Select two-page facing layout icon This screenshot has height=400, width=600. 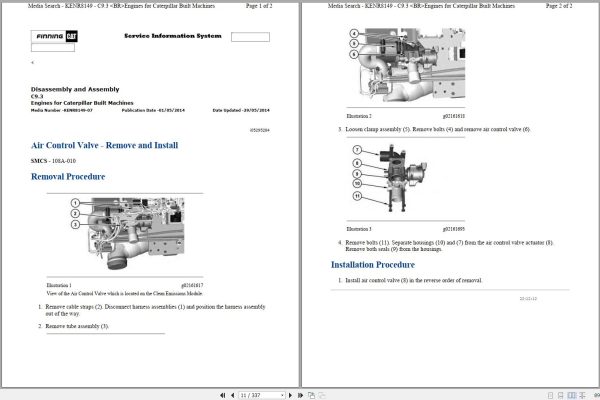572,395
